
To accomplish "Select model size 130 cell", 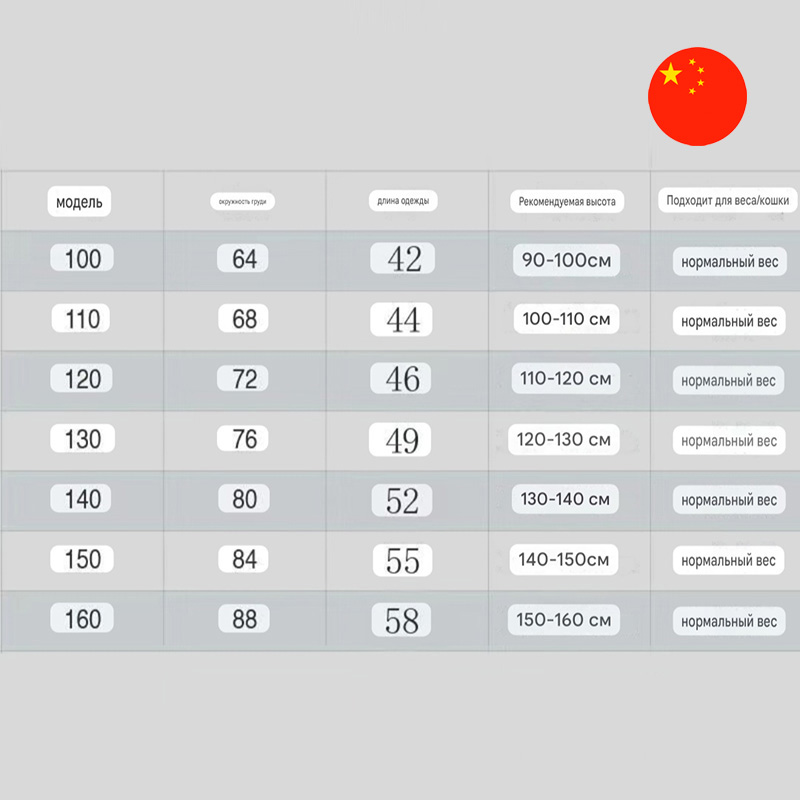I will (x=82, y=439).
